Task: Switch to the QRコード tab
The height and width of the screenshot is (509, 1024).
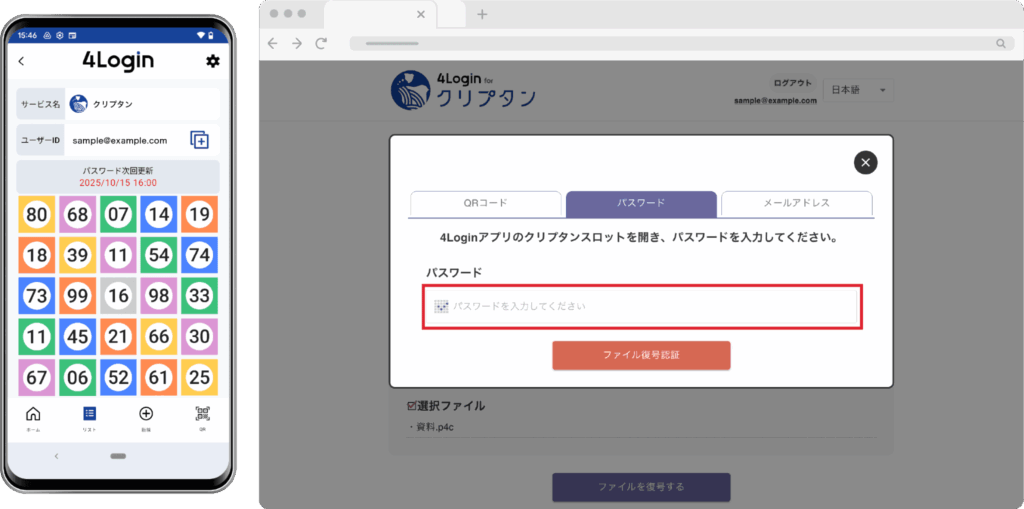Action: coord(485,203)
